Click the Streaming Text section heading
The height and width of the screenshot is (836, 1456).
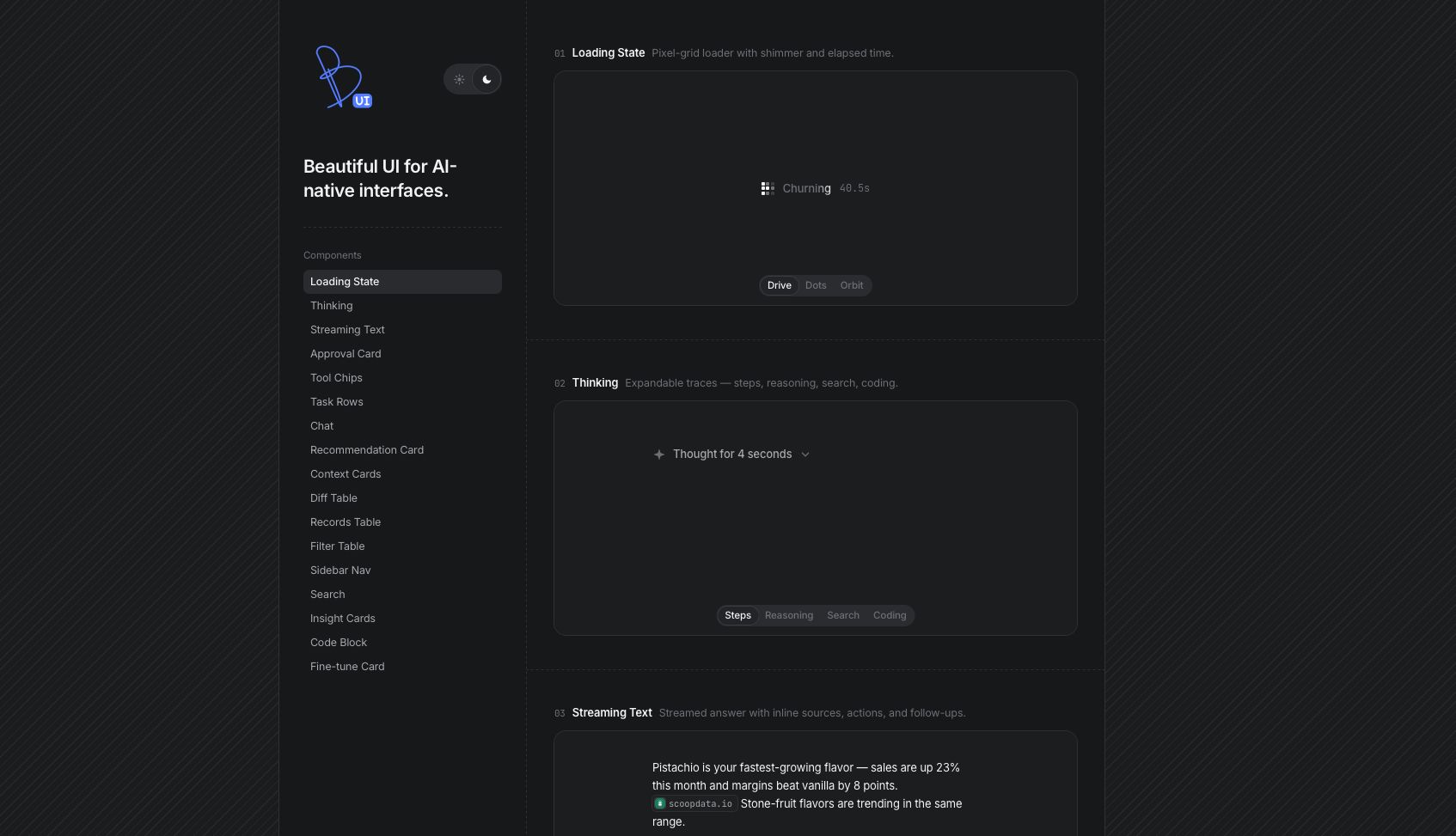tap(612, 713)
